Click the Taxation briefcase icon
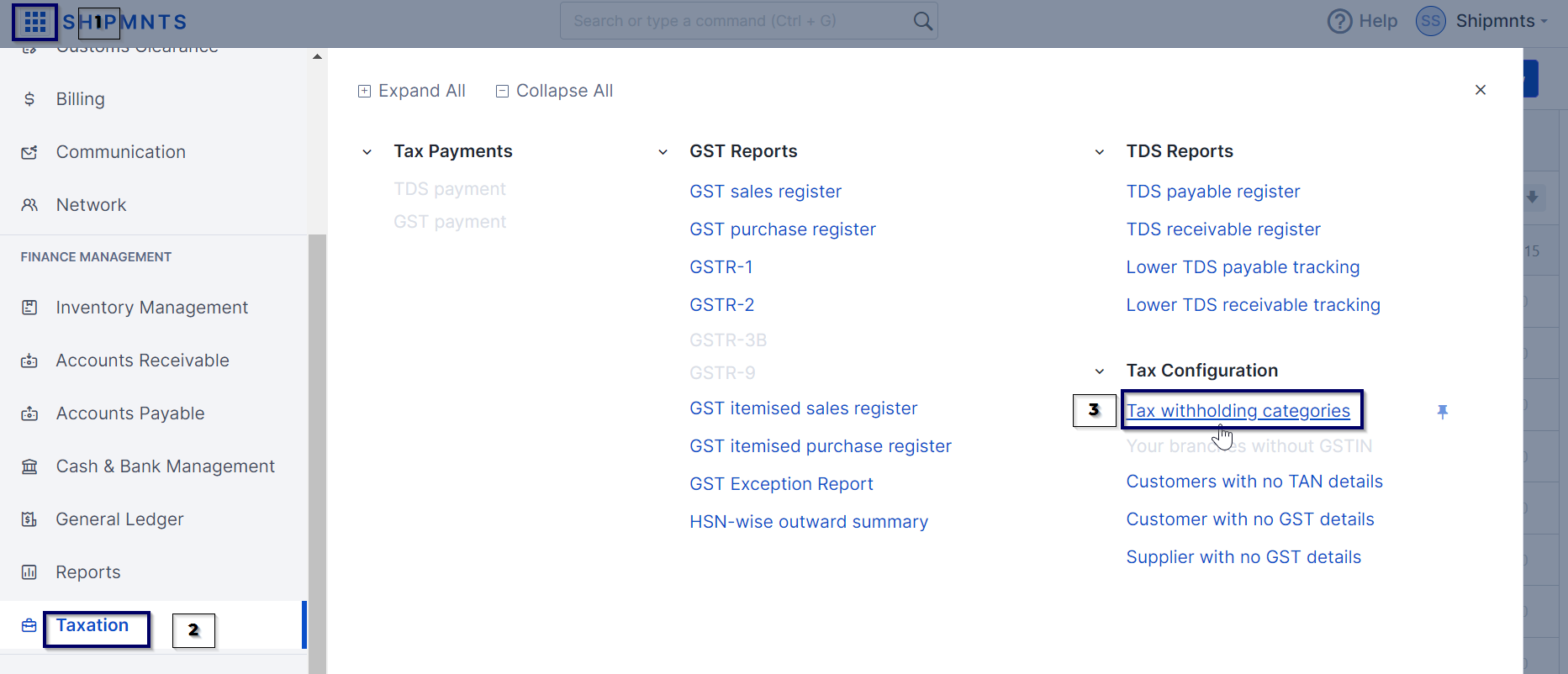 click(29, 625)
